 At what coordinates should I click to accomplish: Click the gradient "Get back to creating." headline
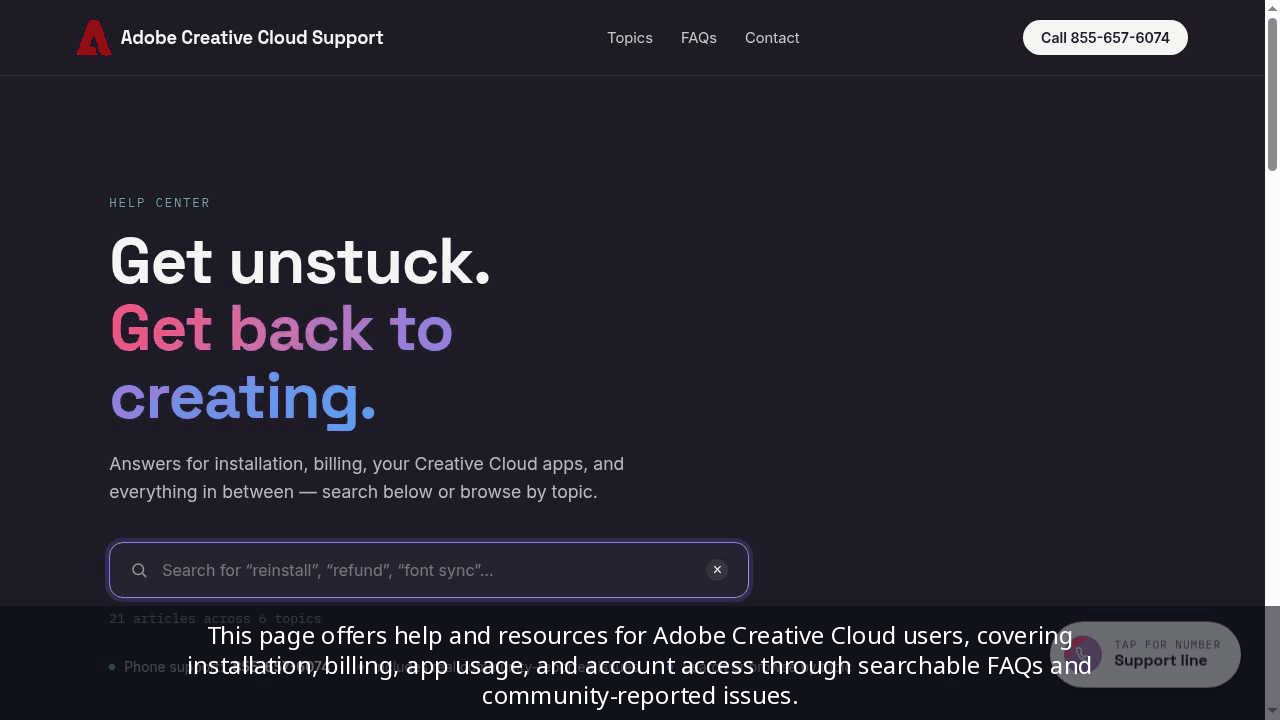[281, 363]
